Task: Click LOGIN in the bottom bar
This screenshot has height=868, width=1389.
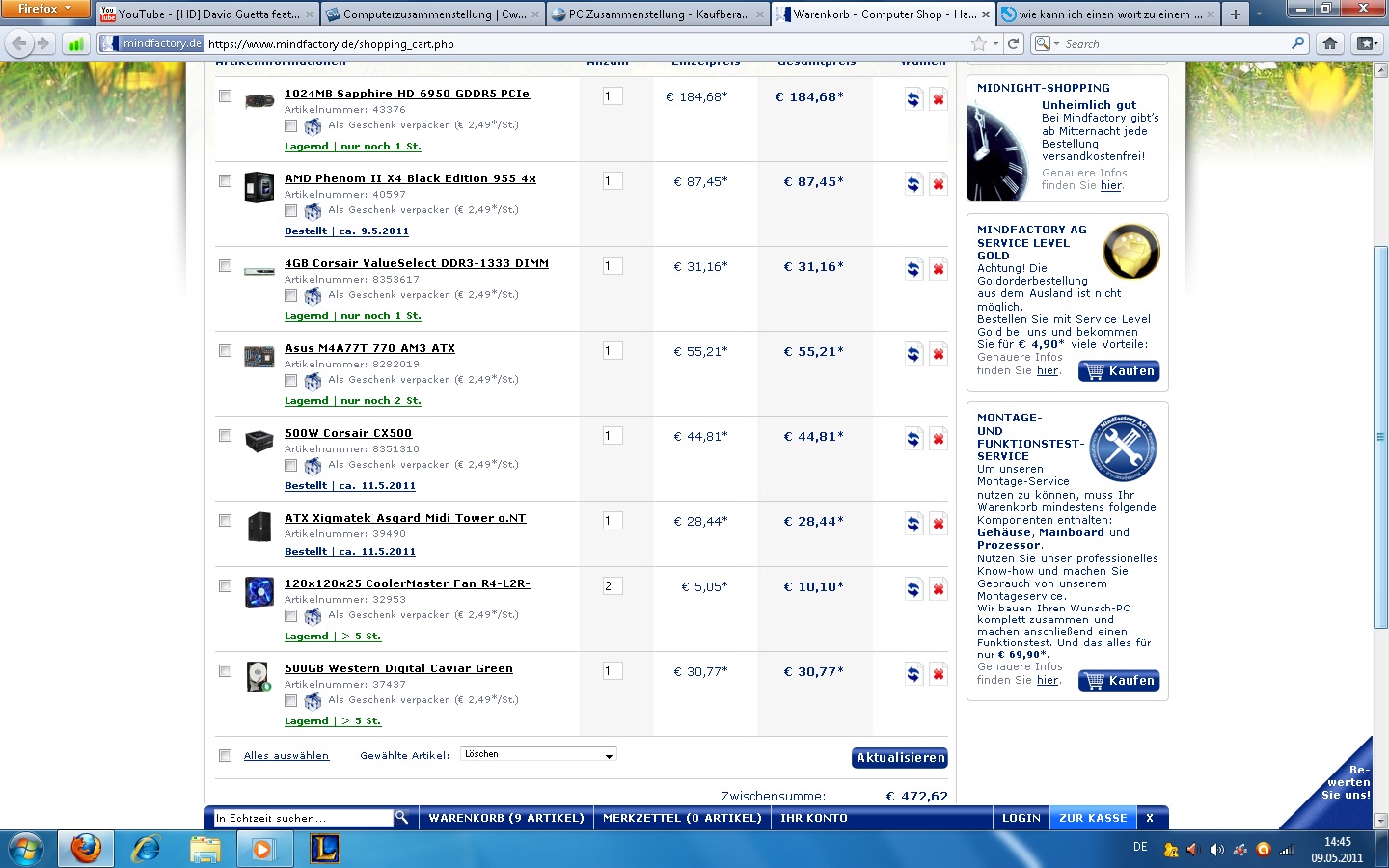Action: pyautogui.click(x=1021, y=817)
